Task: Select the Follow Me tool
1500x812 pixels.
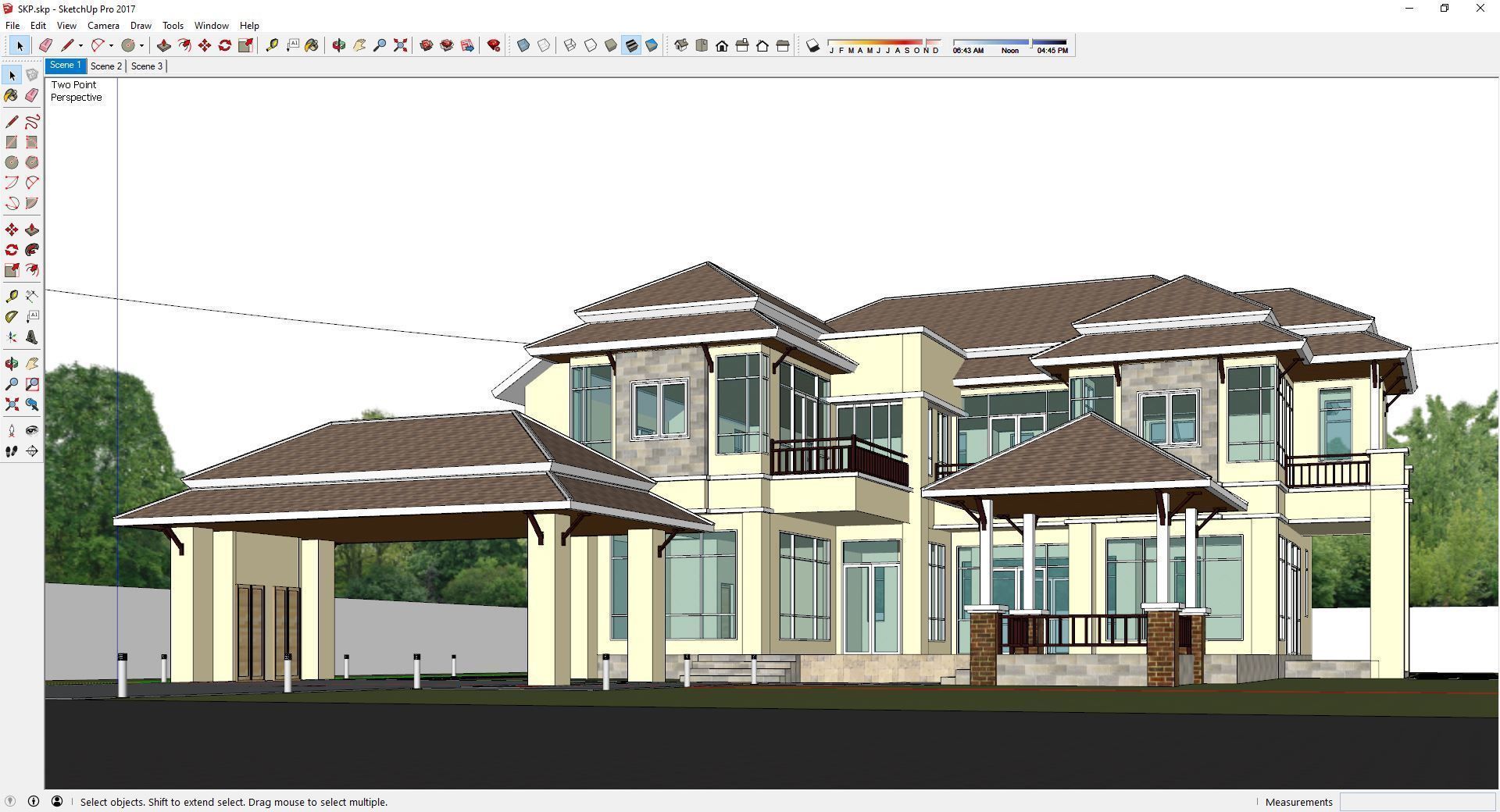Action: [32, 250]
